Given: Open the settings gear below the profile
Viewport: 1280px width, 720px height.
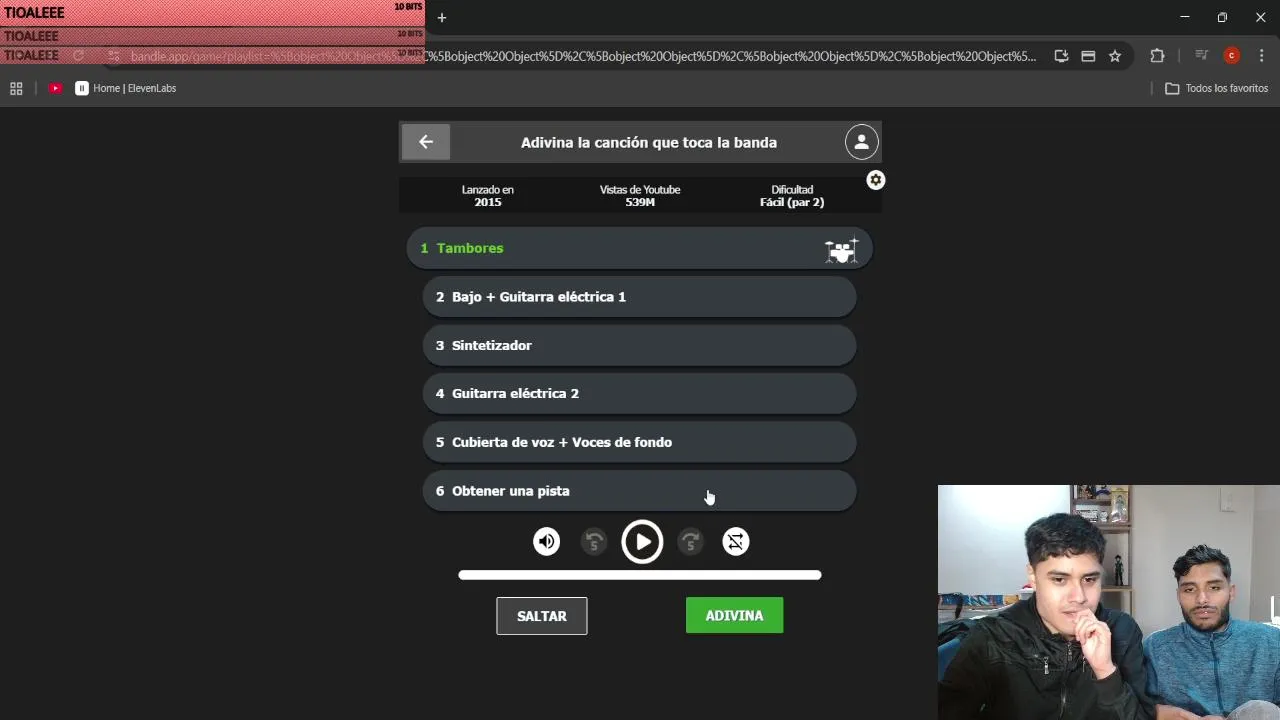Looking at the screenshot, I should [875, 180].
